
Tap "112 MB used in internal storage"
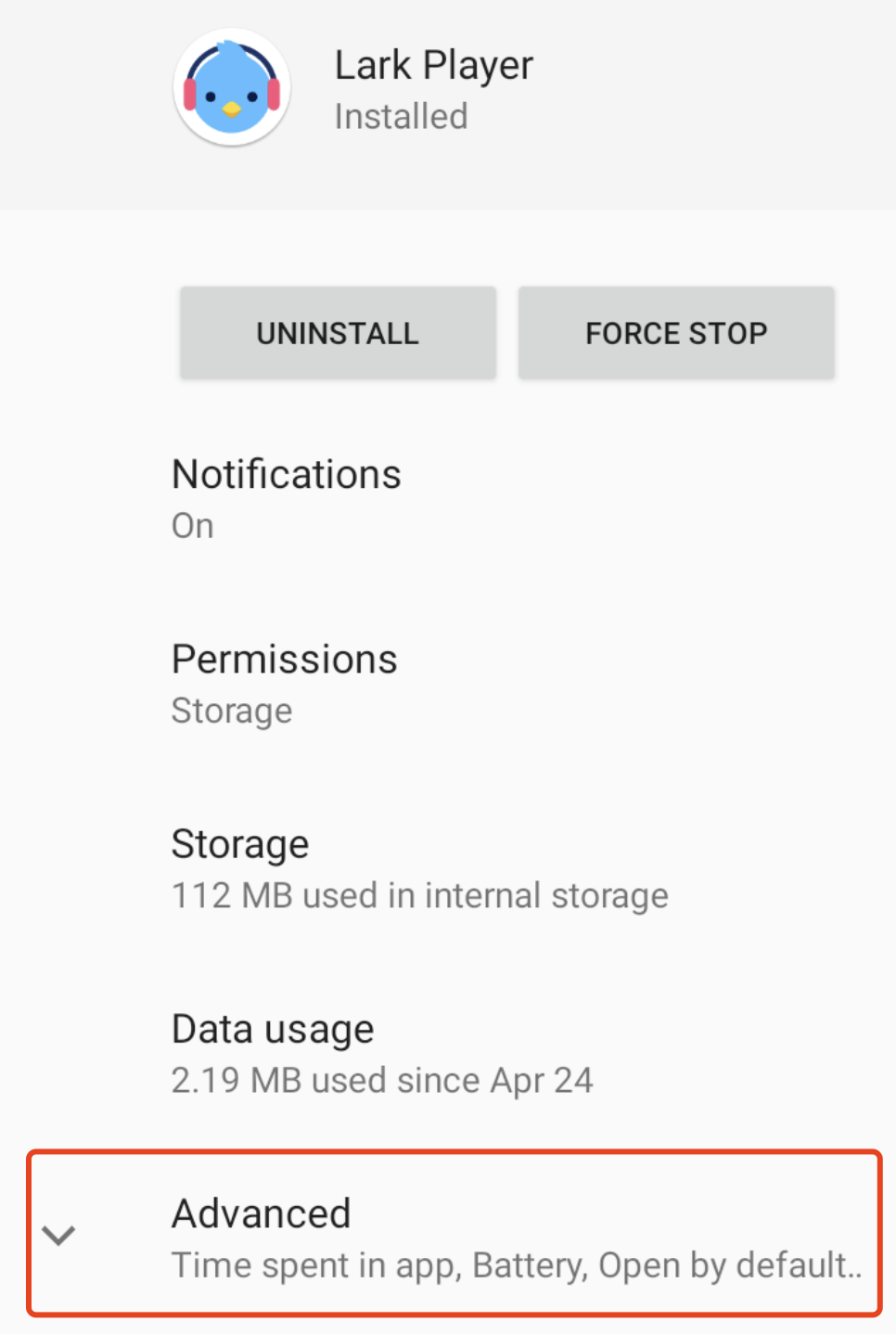point(419,895)
